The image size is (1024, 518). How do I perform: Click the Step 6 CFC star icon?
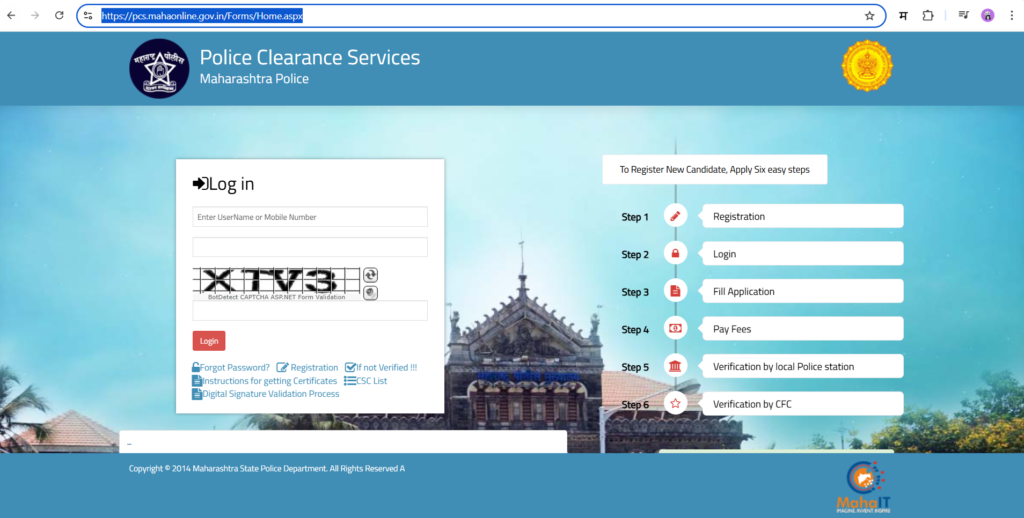point(675,404)
